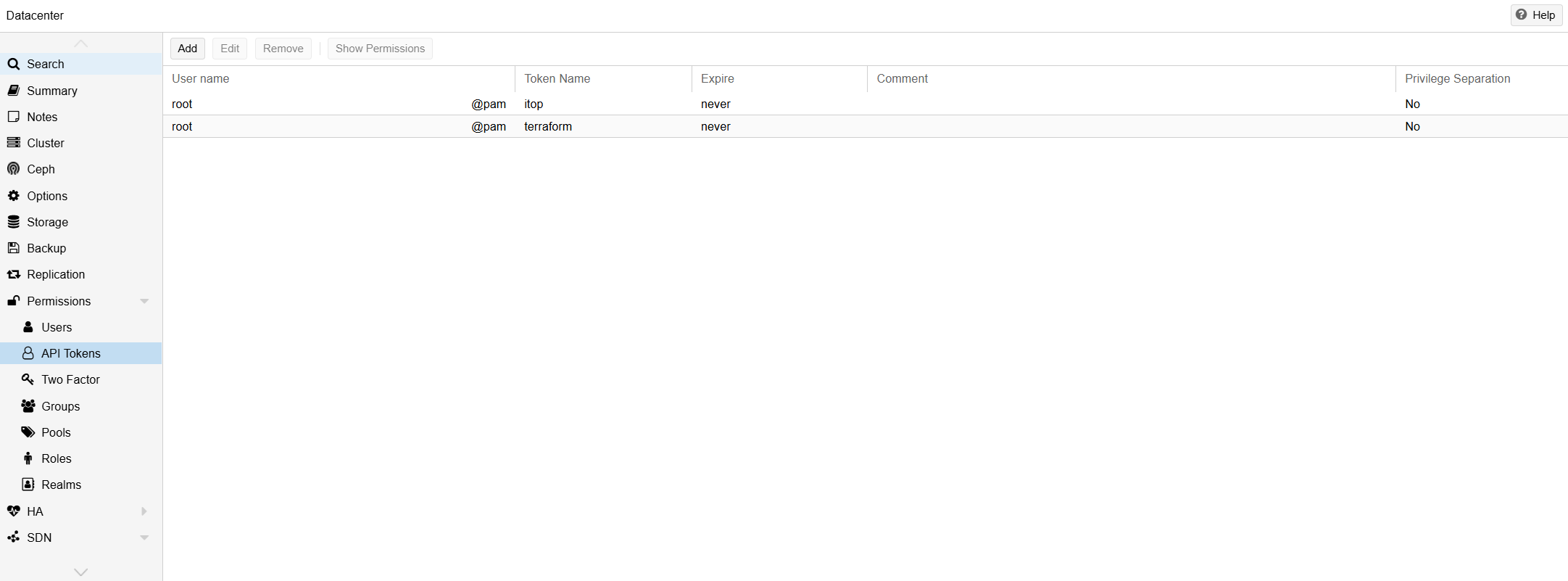The image size is (1568, 581).
Task: Click the Pools tags icon
Action: click(x=28, y=432)
